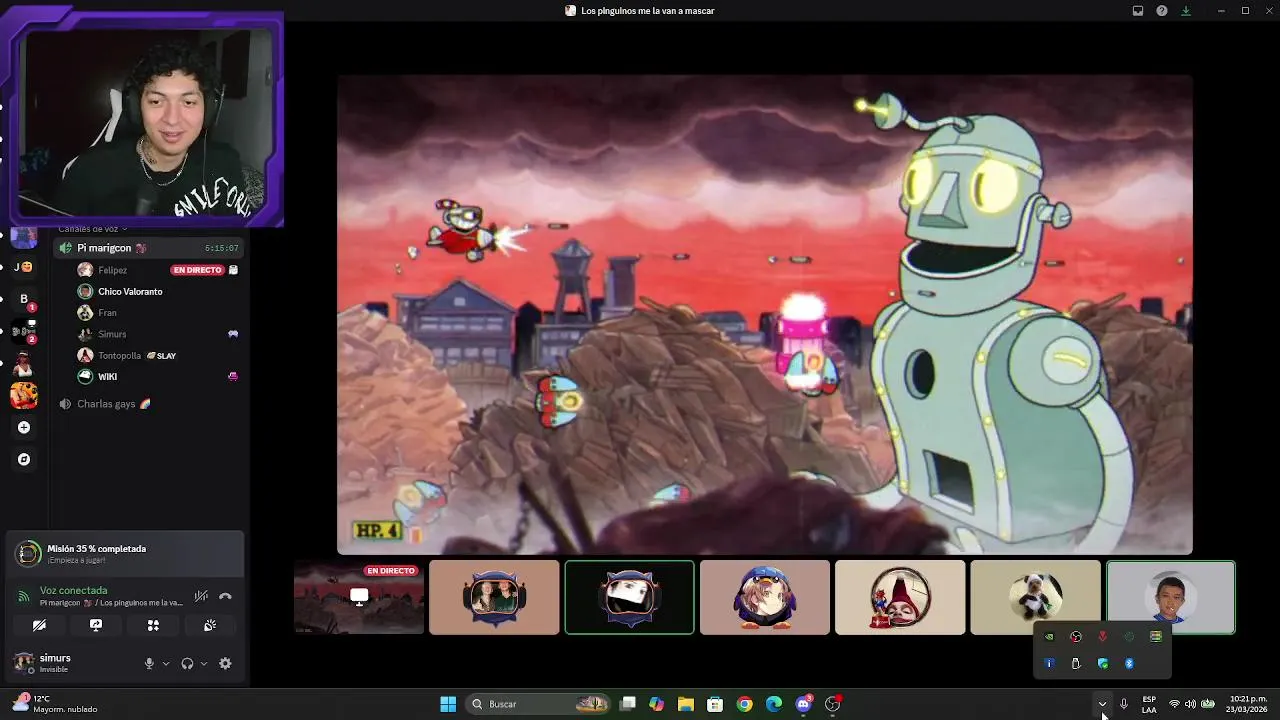Image resolution: width=1280 pixels, height=720 pixels.
Task: Open Wi-Fi network icon in system tray
Action: coord(1174,704)
